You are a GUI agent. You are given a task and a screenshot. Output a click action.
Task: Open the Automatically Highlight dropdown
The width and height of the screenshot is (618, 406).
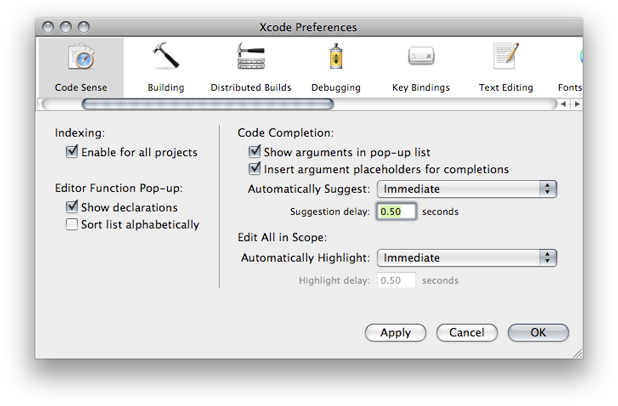coord(466,258)
